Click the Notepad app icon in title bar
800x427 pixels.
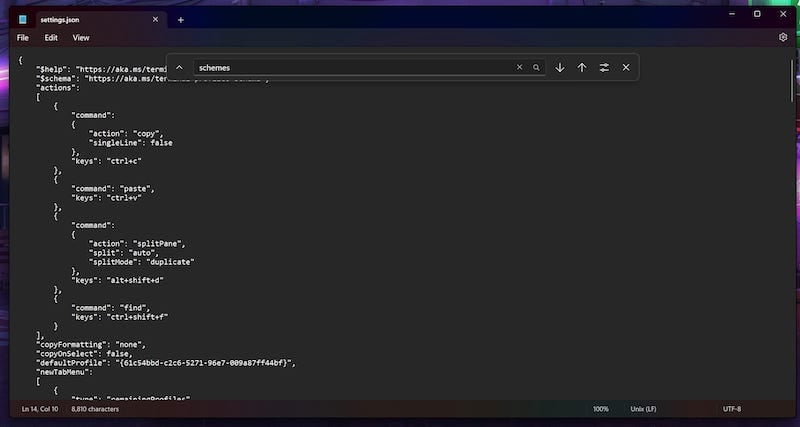tap(22, 20)
